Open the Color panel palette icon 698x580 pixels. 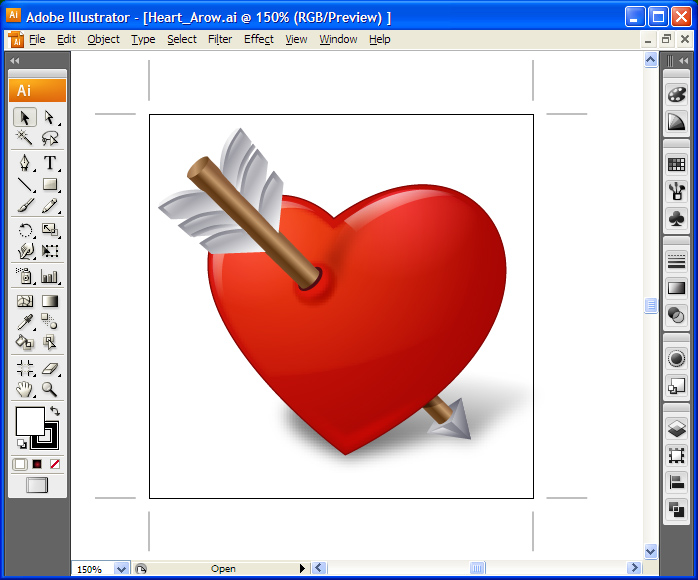point(676,94)
